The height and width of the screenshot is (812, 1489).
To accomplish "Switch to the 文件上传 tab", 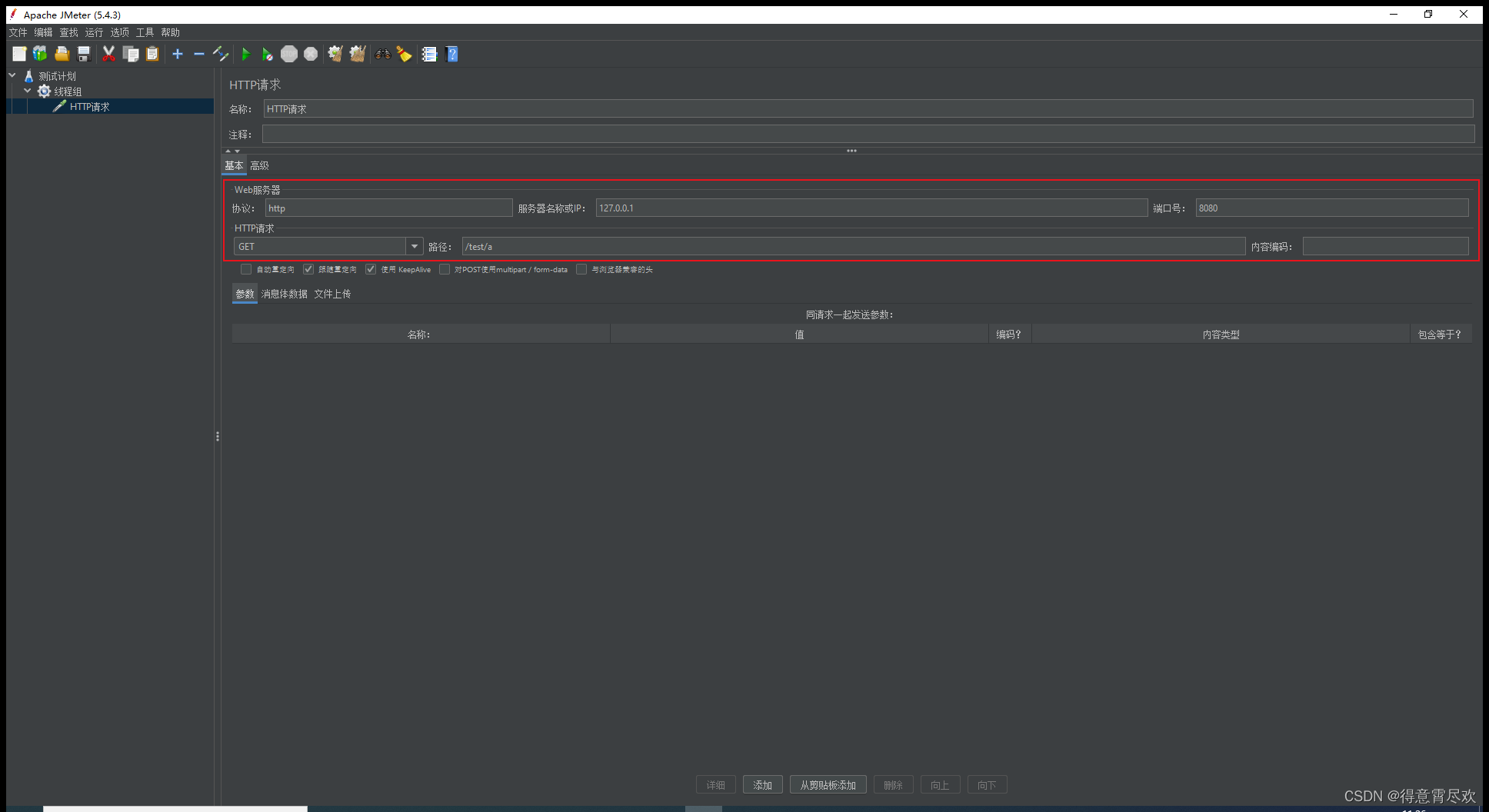I will pos(332,294).
